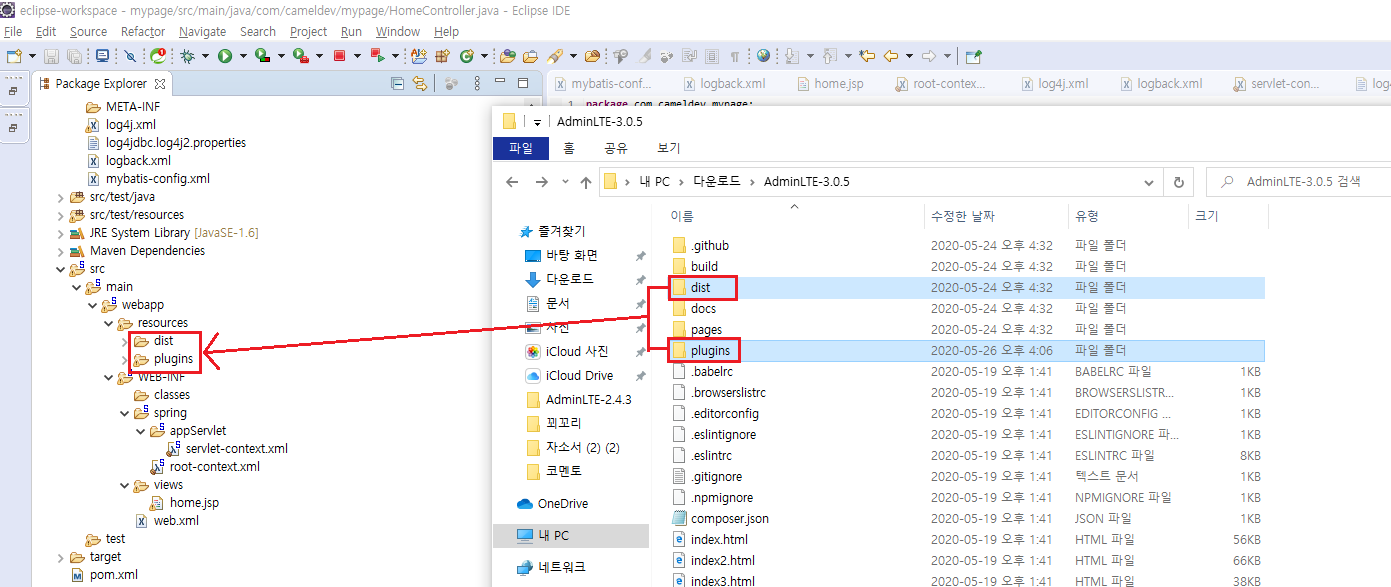
Task: Toggle Skip All Breakpoints
Action: [129, 56]
